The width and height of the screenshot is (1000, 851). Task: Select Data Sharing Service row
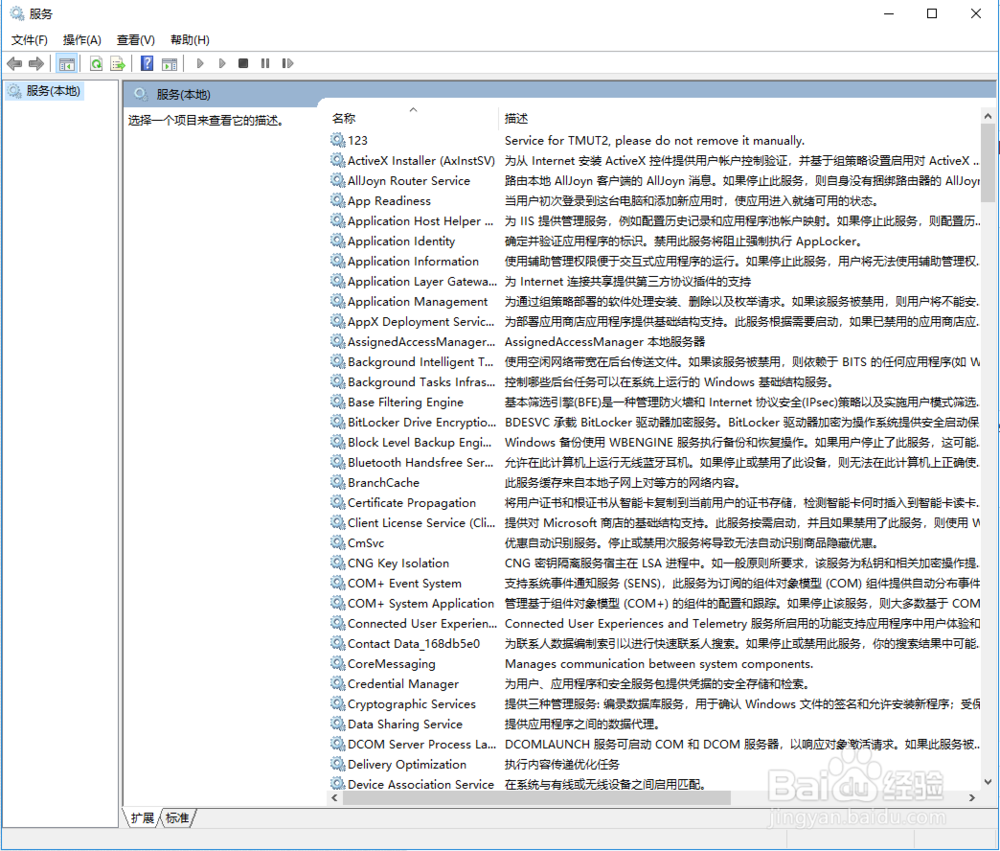point(655,724)
